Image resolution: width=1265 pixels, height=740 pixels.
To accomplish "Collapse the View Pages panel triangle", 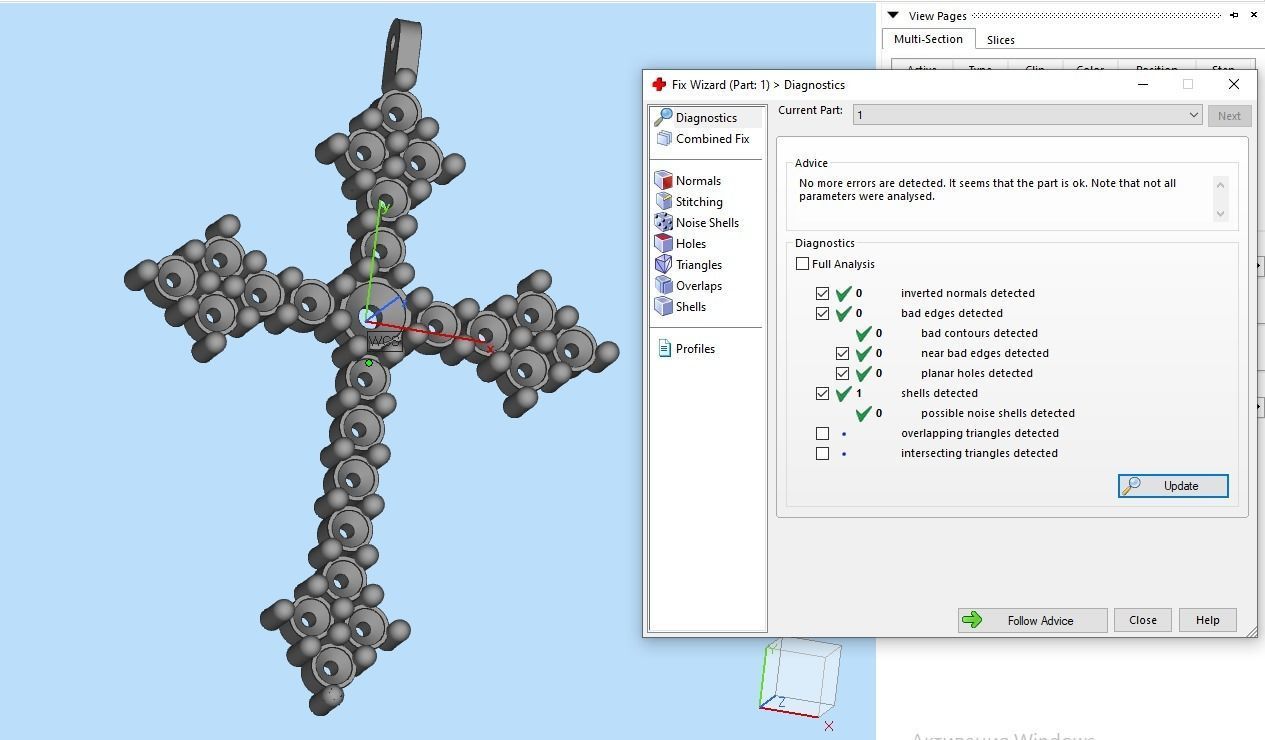I will (x=893, y=15).
